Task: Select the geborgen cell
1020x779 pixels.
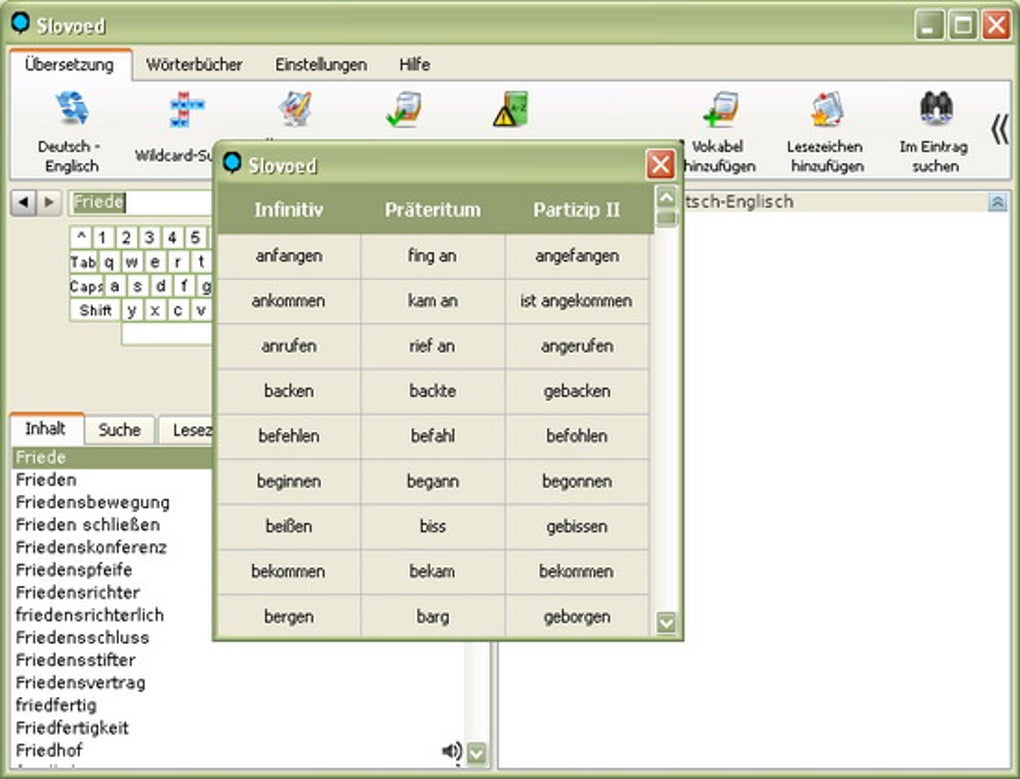Action: 577,616
